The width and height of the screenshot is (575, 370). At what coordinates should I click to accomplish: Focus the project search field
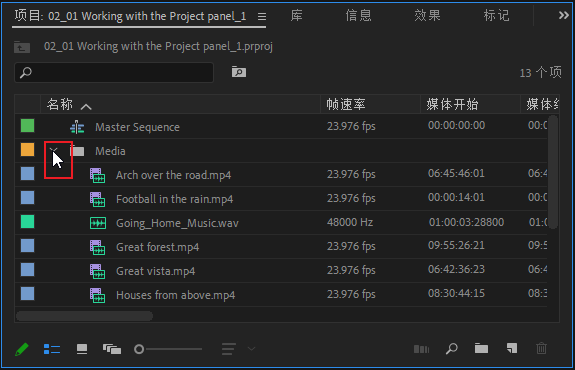114,72
